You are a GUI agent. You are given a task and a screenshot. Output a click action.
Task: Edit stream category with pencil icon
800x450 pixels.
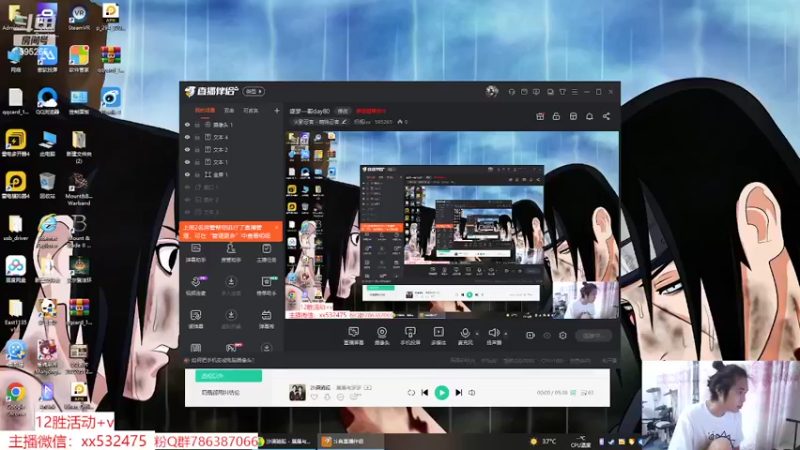344,122
